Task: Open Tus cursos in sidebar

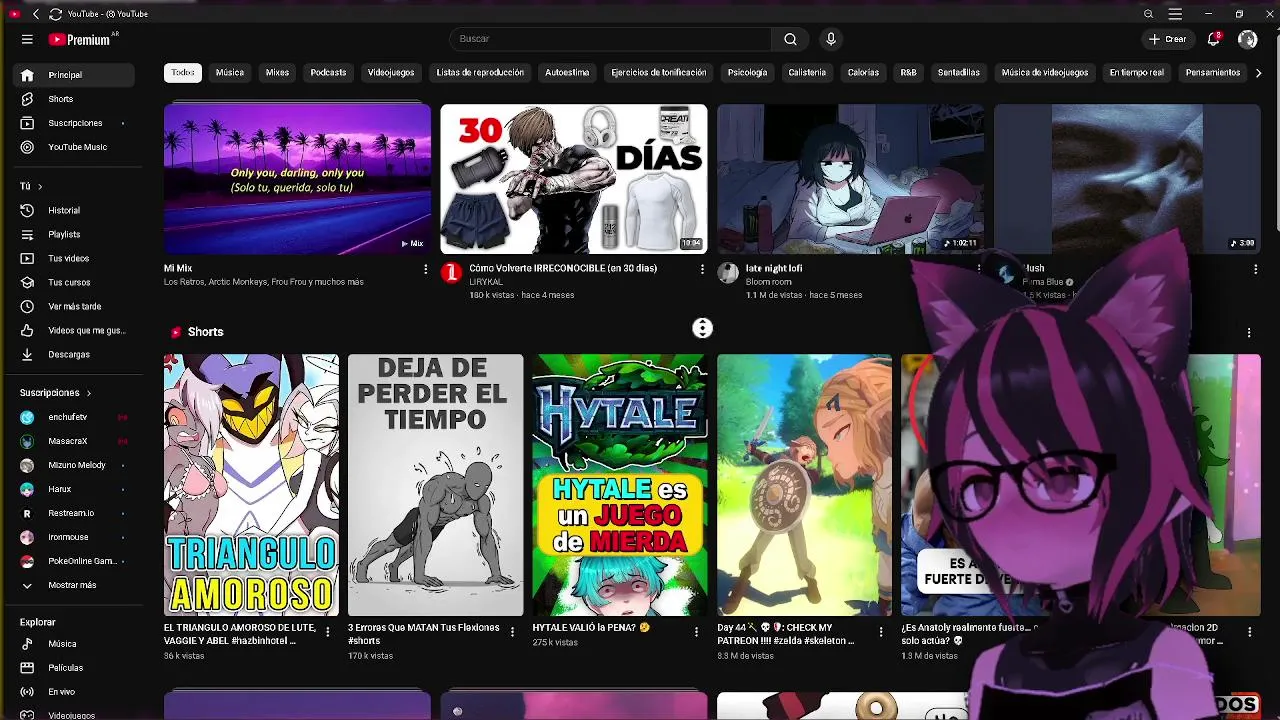Action: coord(74,282)
